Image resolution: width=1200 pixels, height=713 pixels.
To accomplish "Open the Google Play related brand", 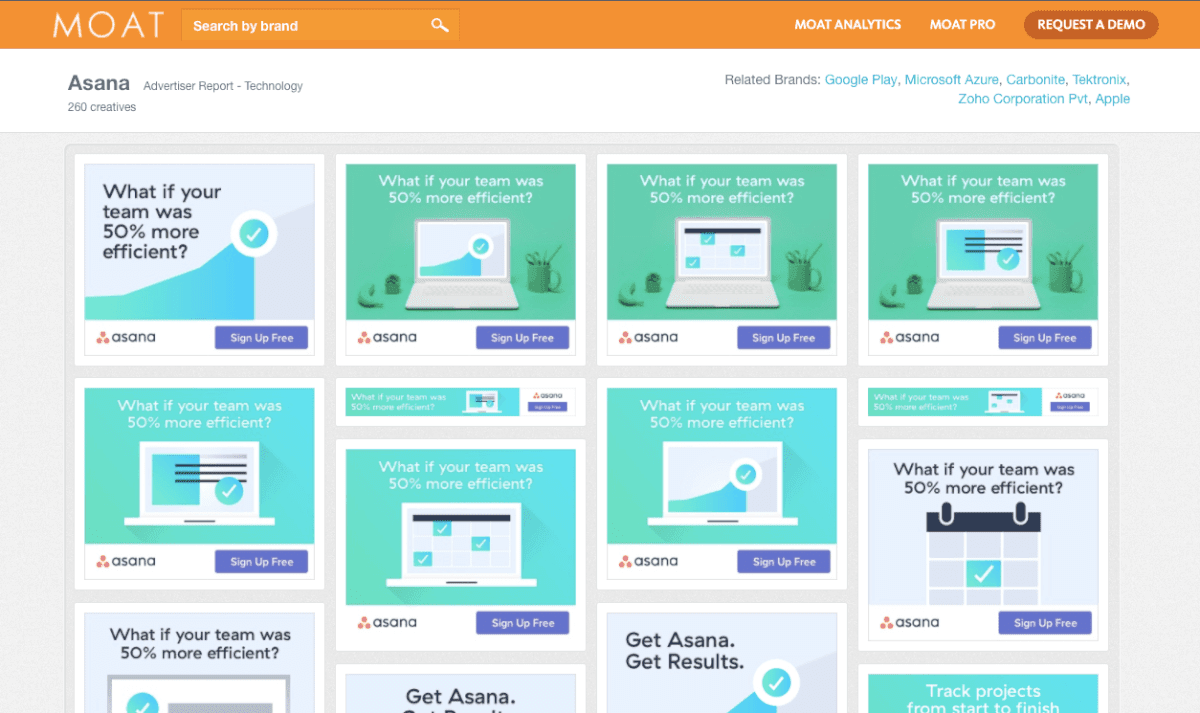I will pyautogui.click(x=861, y=80).
